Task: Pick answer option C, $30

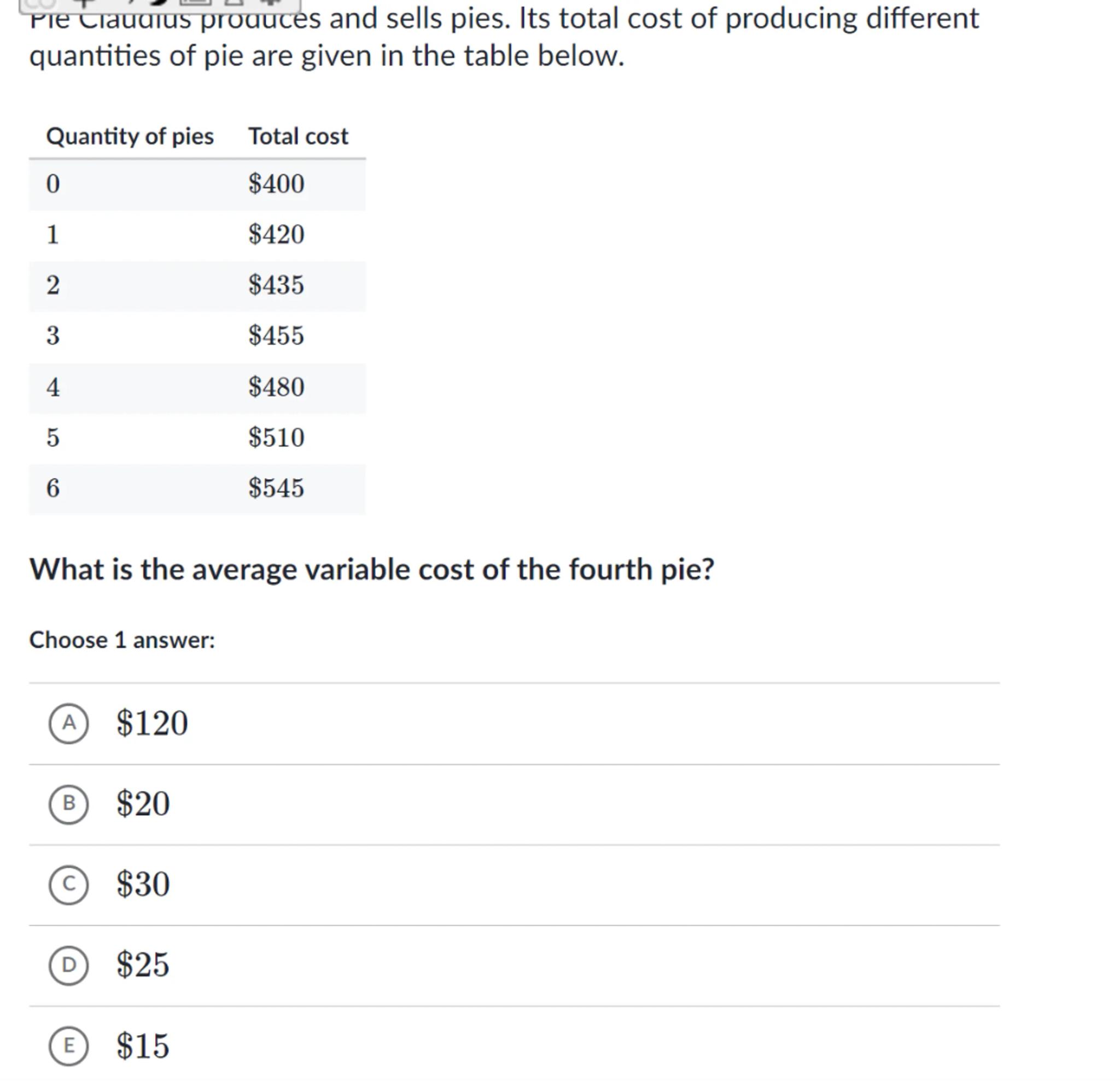Action: [x=68, y=885]
